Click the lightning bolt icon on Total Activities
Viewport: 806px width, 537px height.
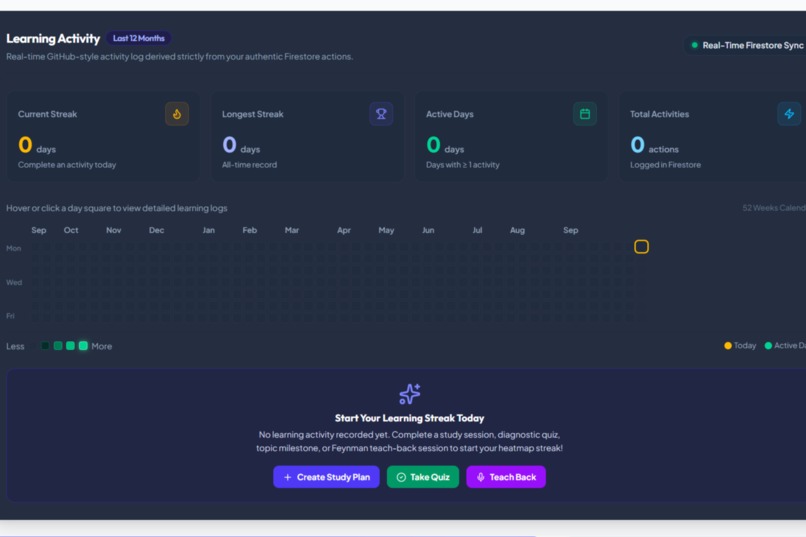tap(789, 114)
